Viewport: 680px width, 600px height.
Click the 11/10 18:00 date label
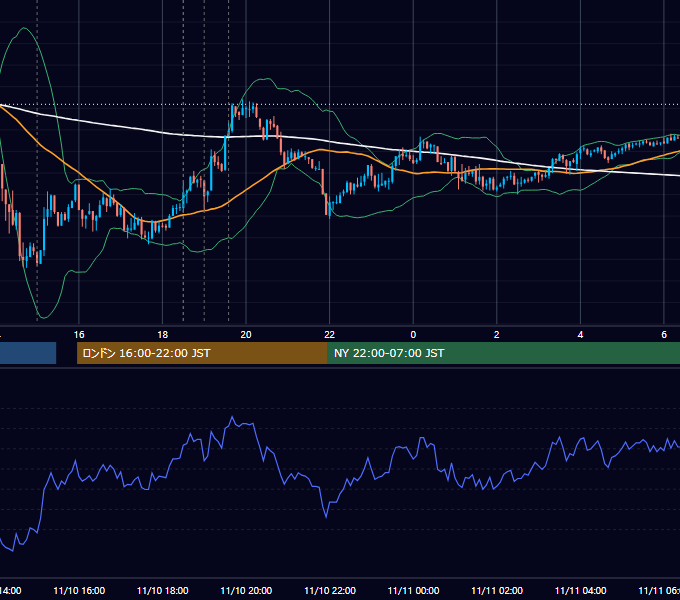tap(163, 590)
